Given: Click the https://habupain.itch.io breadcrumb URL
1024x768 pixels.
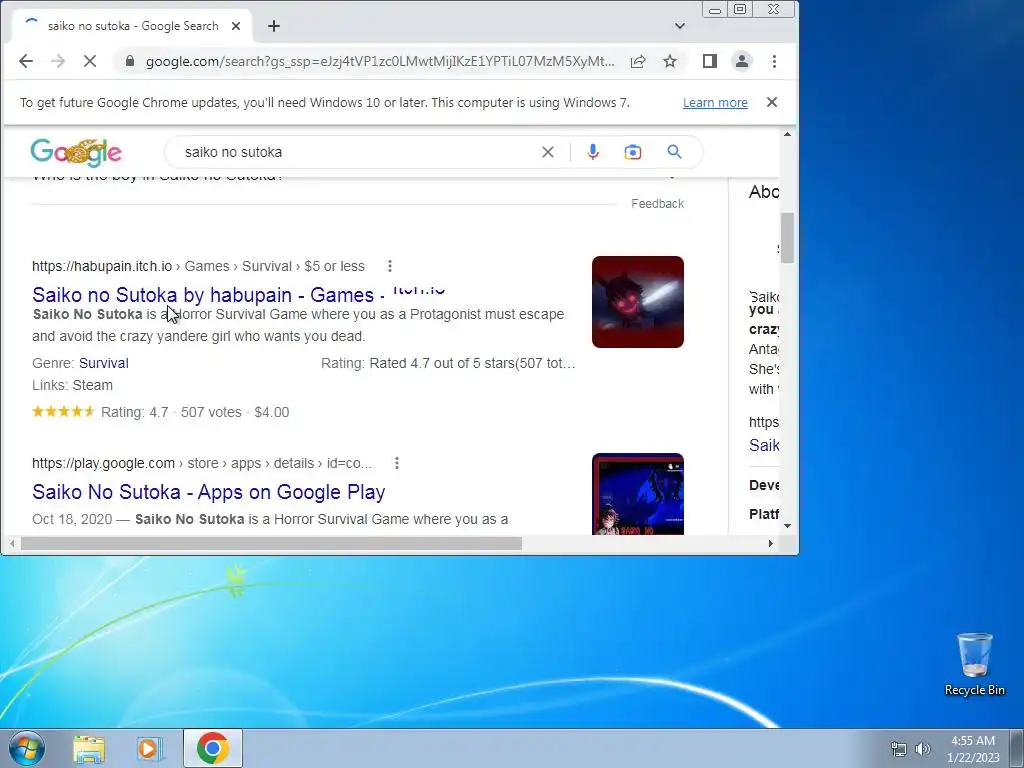Looking at the screenshot, I should point(102,266).
